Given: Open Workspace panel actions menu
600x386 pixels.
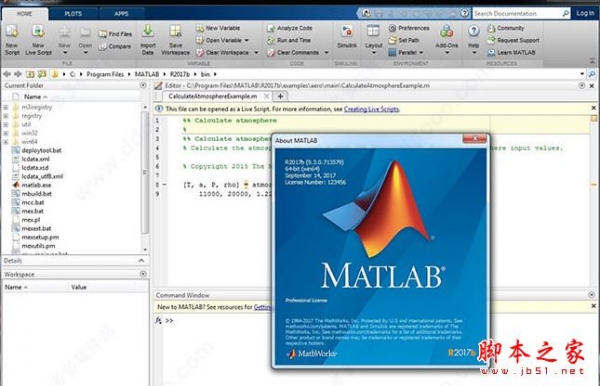Looking at the screenshot, I should tap(143, 274).
